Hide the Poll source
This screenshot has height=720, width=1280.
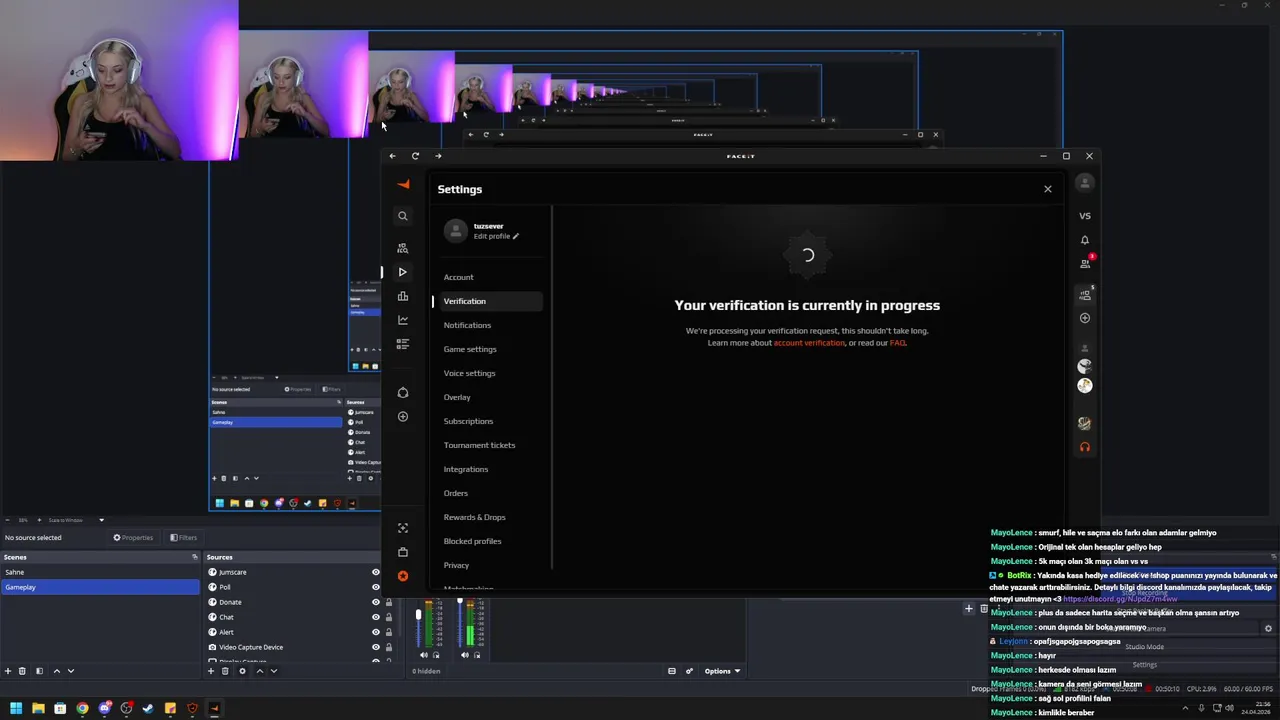click(x=376, y=587)
